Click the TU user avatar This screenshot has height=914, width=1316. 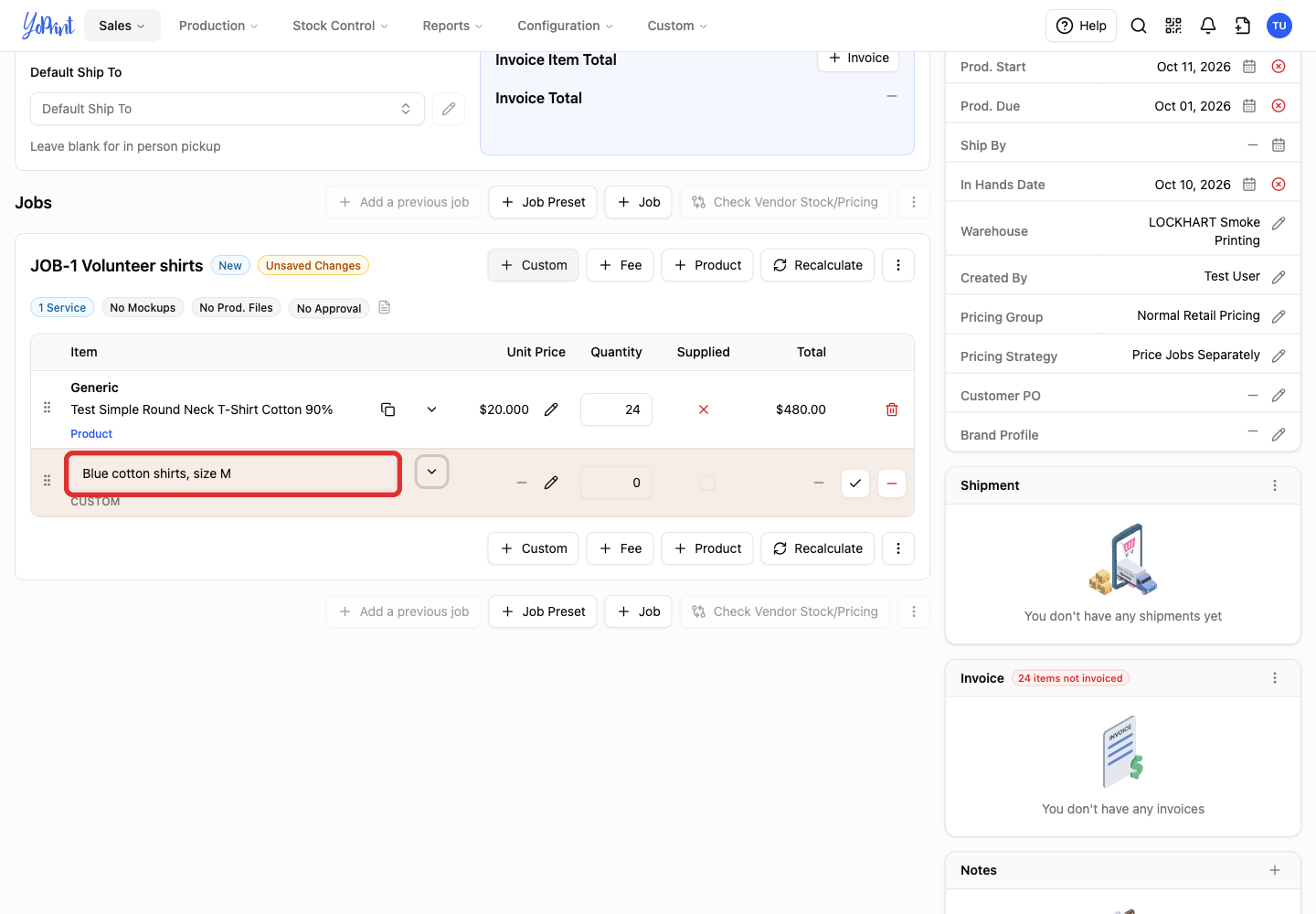[x=1279, y=26]
